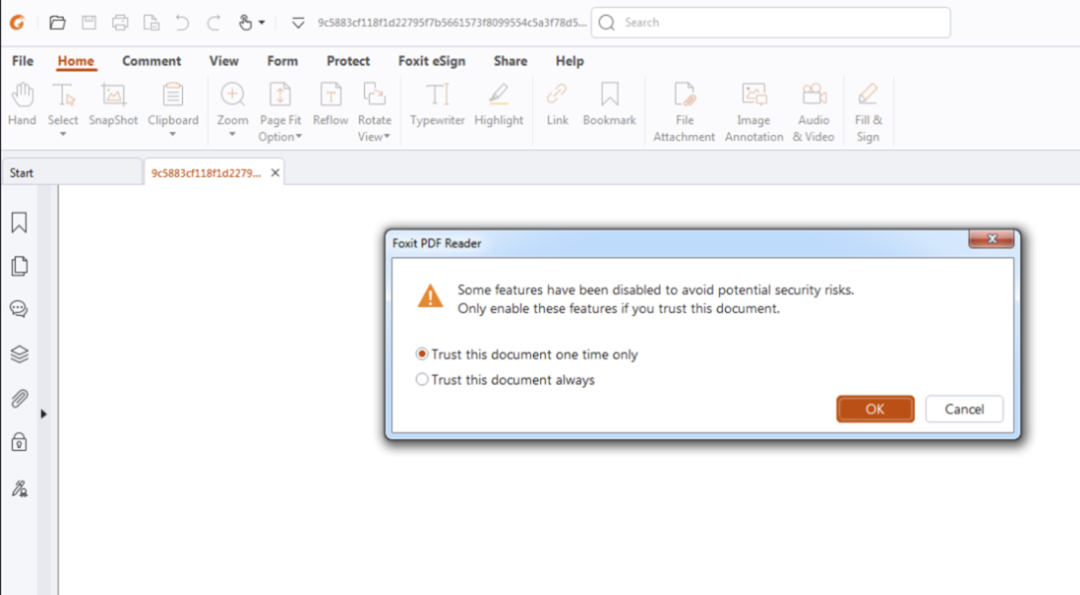Image resolution: width=1080 pixels, height=595 pixels.
Task: Click the Image Annotation tool
Action: point(754,112)
